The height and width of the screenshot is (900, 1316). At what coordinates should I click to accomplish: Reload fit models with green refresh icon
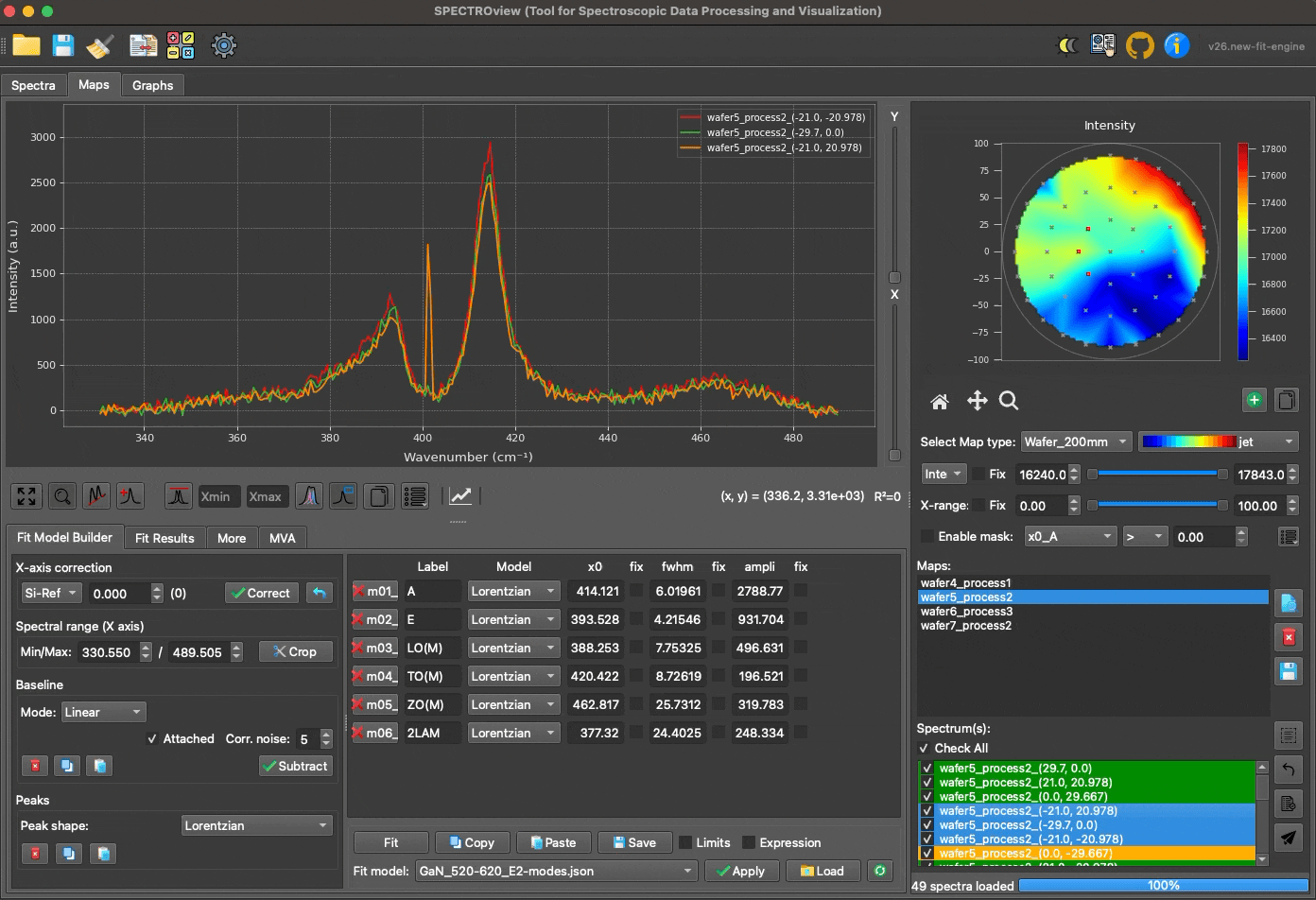click(x=880, y=871)
